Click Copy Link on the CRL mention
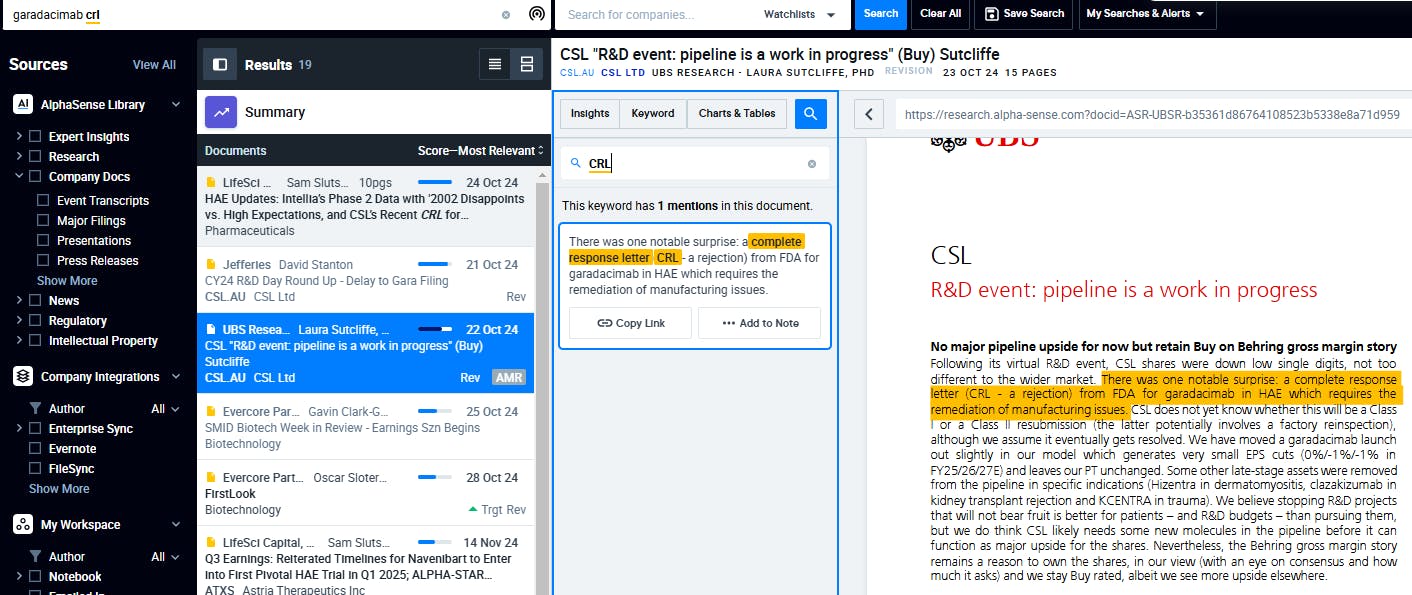This screenshot has width=1412, height=595. tap(630, 323)
